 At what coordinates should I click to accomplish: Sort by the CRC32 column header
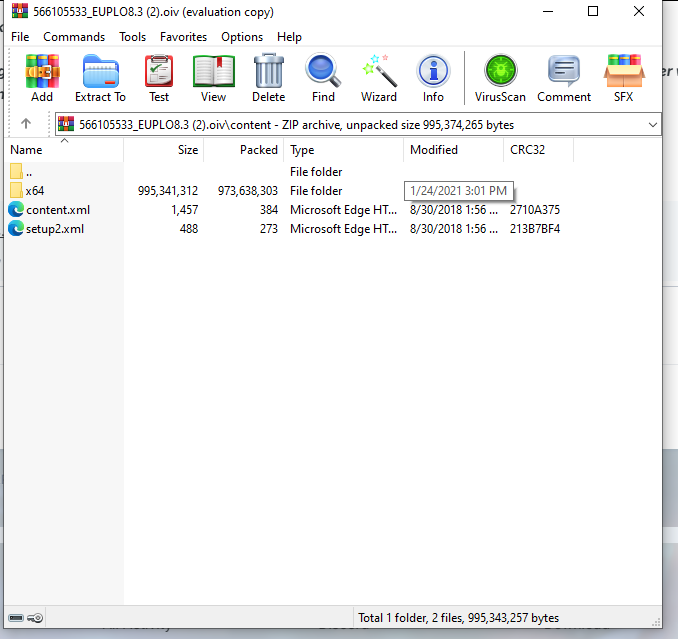pyautogui.click(x=538, y=150)
